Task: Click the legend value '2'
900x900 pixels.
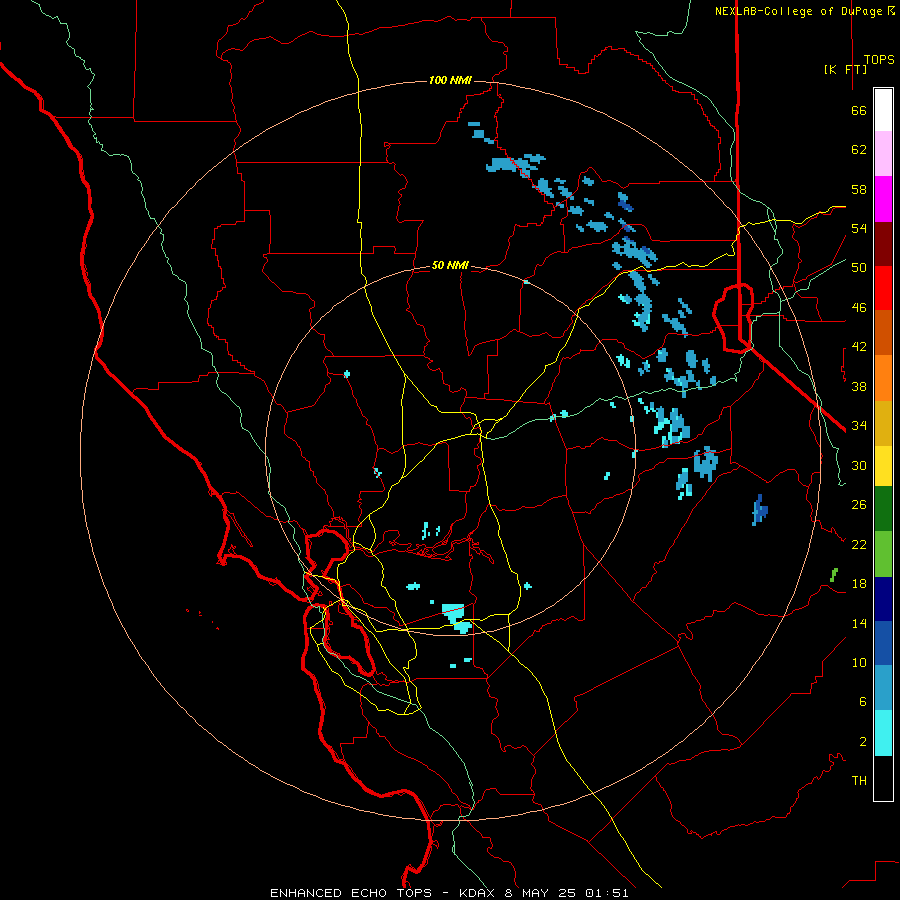Action: 863,742
